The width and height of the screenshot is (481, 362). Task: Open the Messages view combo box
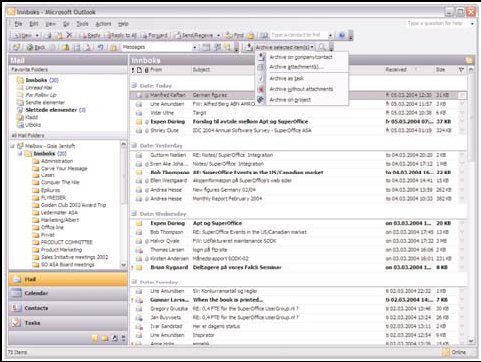point(159,47)
